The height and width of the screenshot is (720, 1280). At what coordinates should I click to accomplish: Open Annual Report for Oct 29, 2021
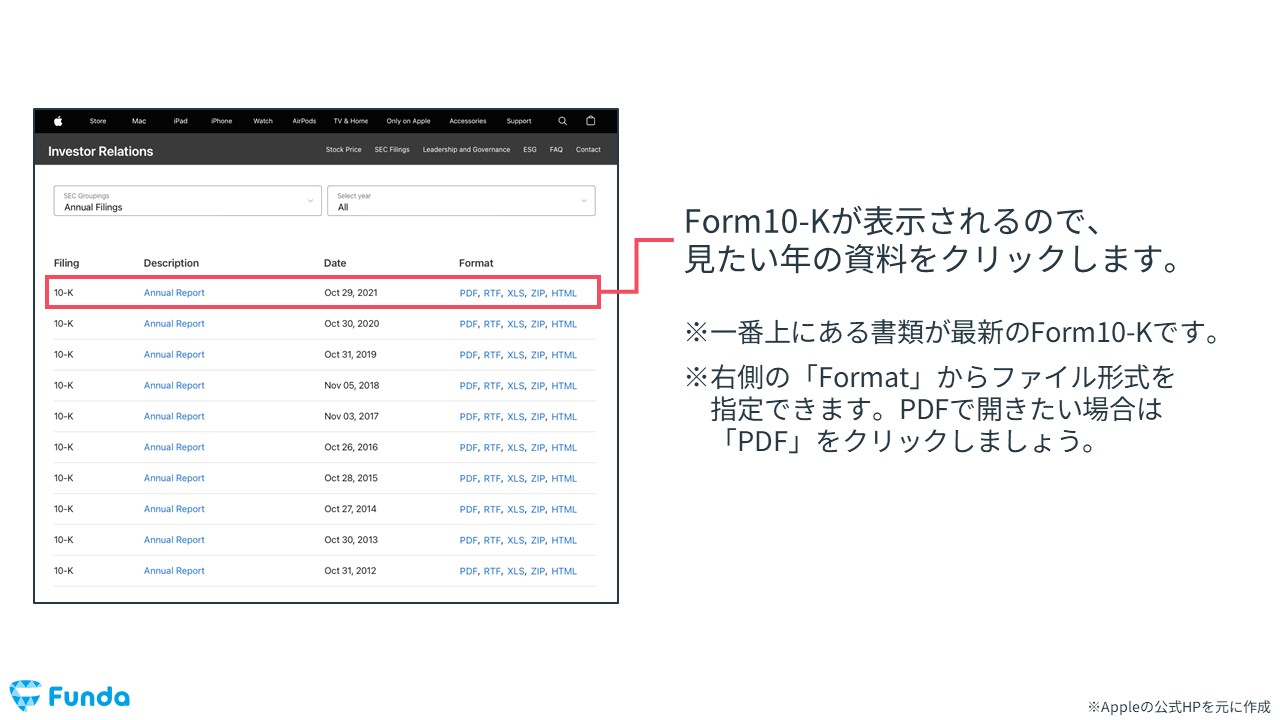(174, 293)
